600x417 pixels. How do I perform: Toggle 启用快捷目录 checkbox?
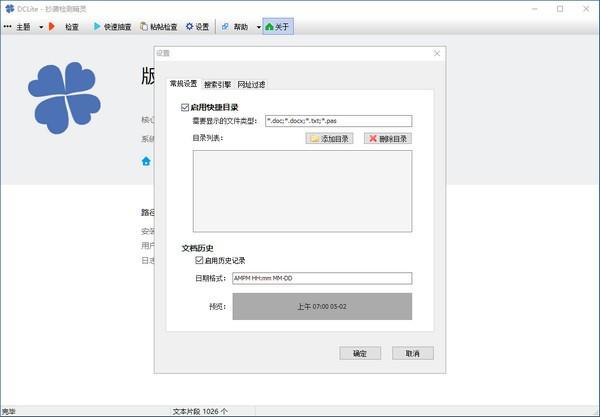coord(185,107)
